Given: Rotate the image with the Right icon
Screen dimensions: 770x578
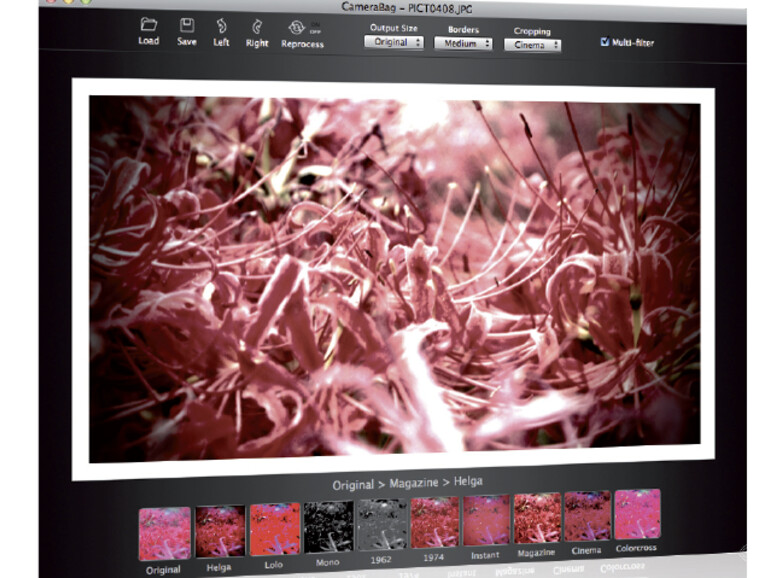Looking at the screenshot, I should (257, 27).
